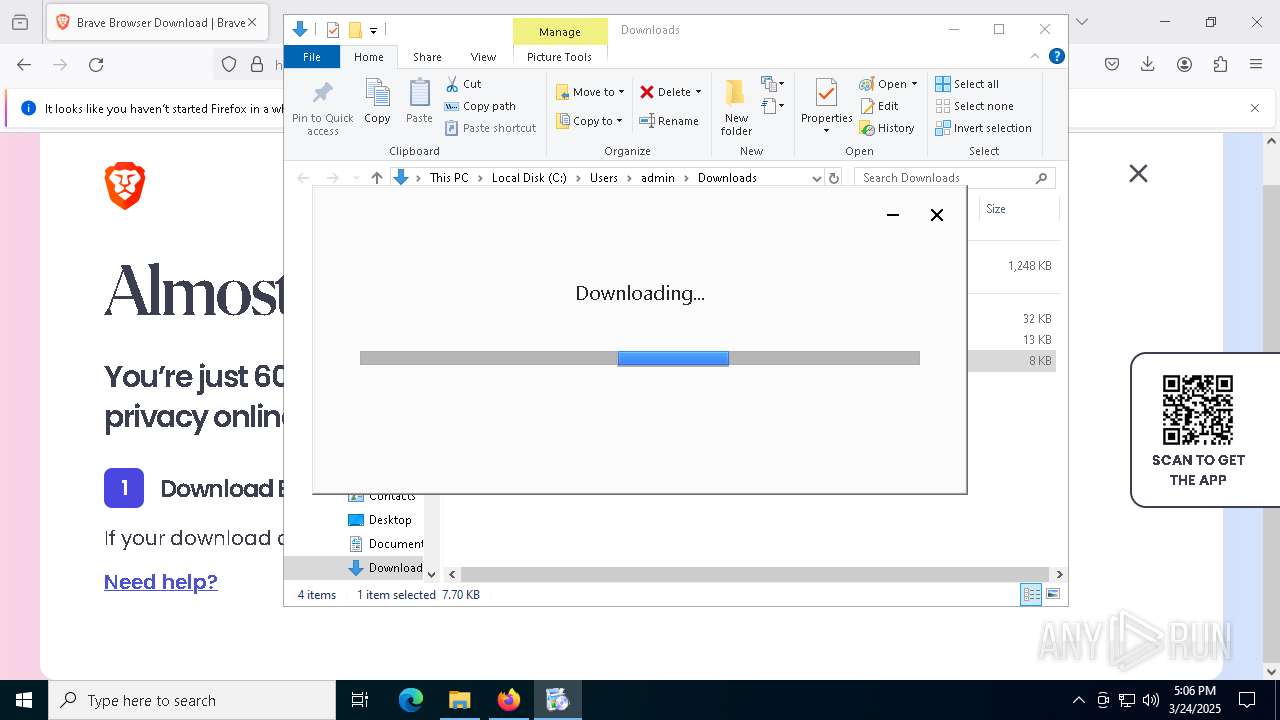Viewport: 1280px width, 720px height.
Task: Switch to details view icon
Action: (x=1030, y=595)
